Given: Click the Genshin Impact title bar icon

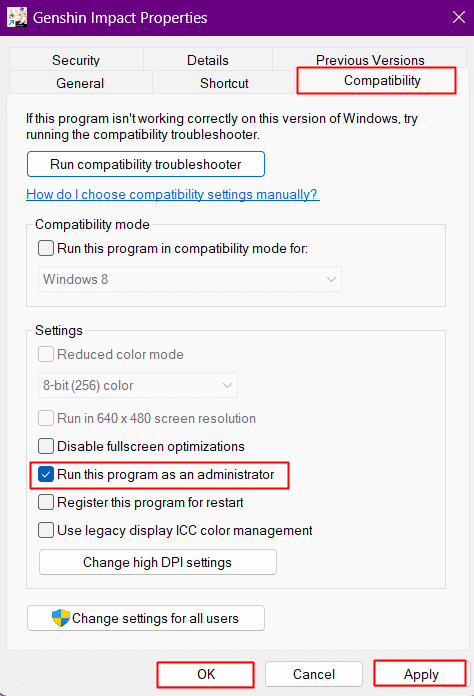Looking at the screenshot, I should click(17, 18).
